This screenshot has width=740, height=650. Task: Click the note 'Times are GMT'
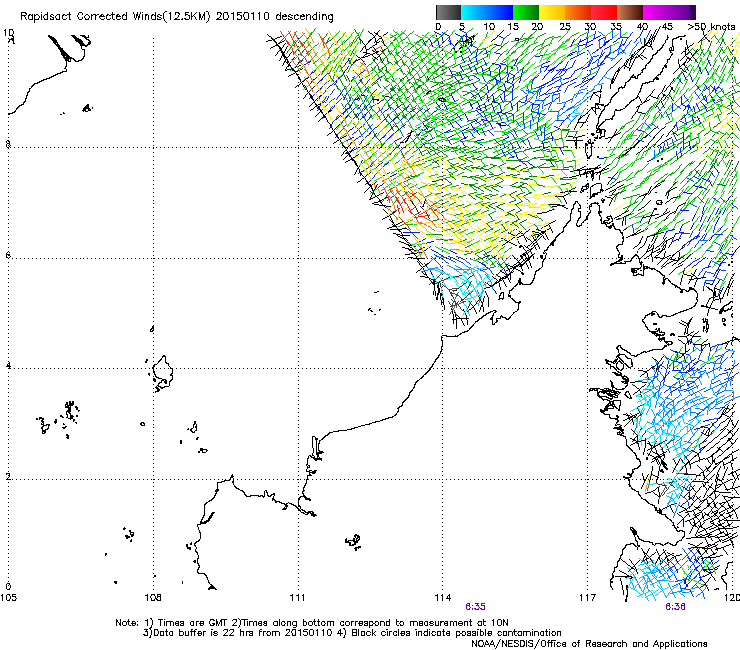click(x=193, y=623)
